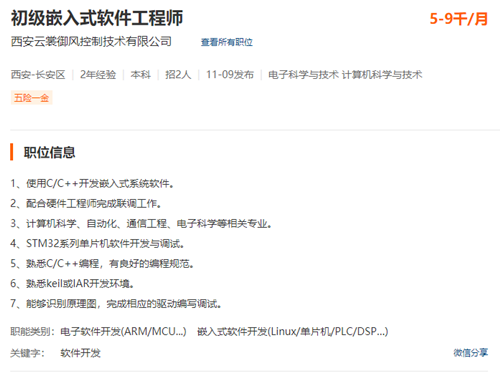Open company name 西安云裳御风控制技术有限公司
This screenshot has height=380, width=500.
pyautogui.click(x=91, y=41)
